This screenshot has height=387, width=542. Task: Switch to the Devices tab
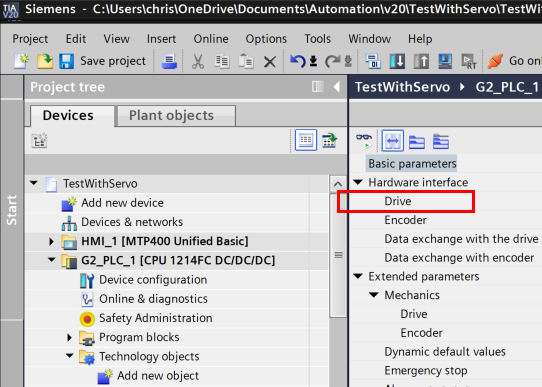tap(72, 116)
